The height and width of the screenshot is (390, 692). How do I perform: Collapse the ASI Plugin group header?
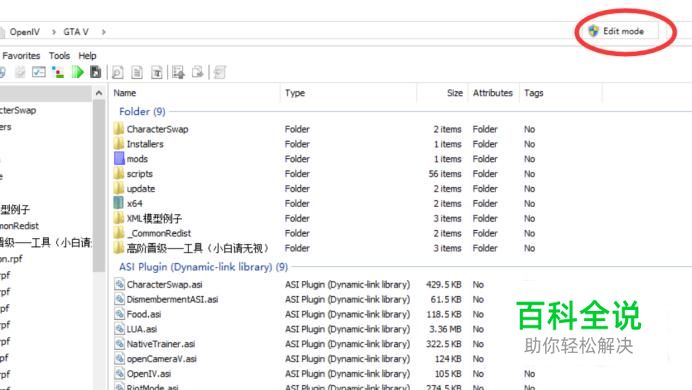[x=203, y=267]
